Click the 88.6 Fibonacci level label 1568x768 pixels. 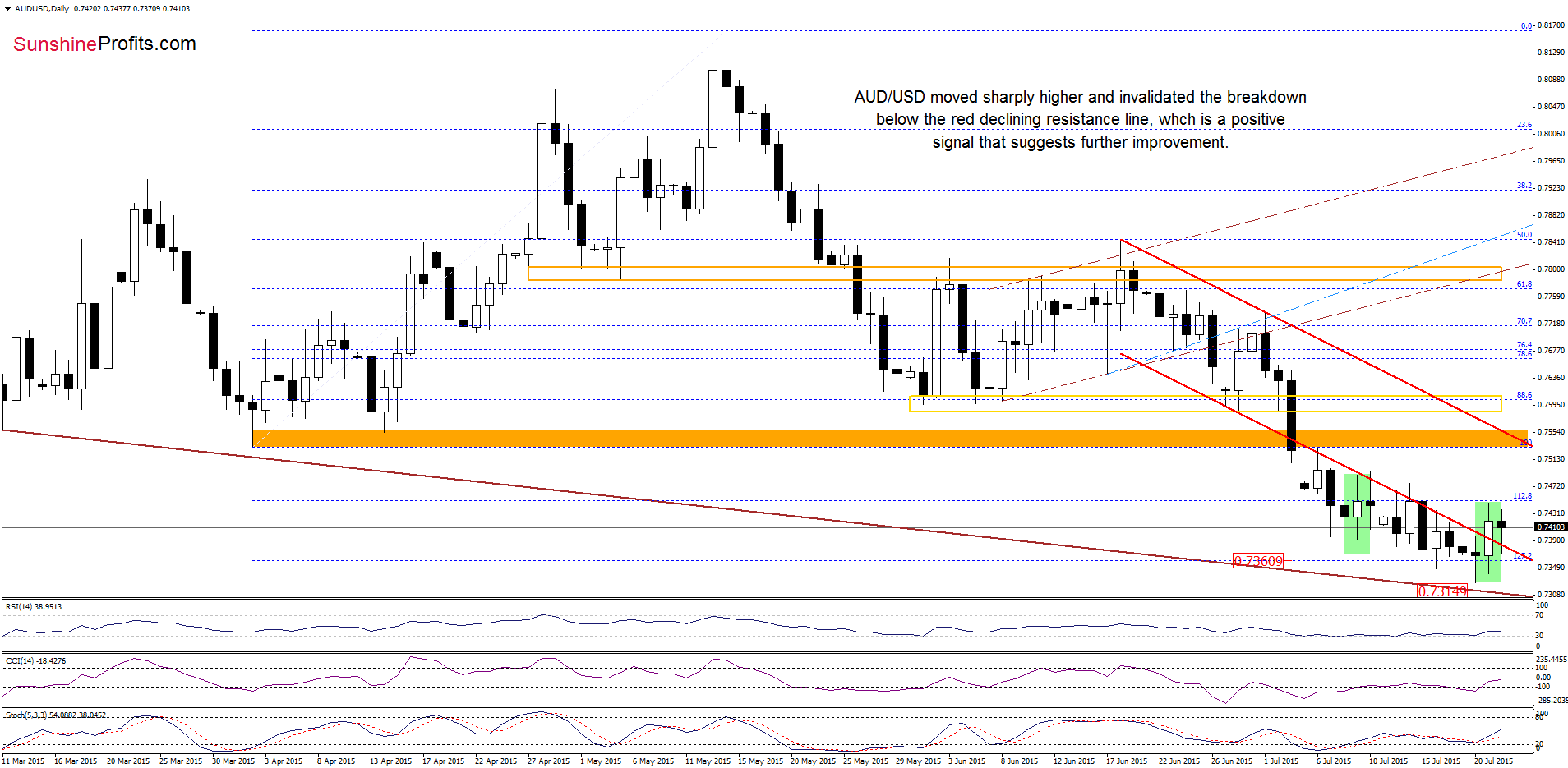click(1524, 395)
